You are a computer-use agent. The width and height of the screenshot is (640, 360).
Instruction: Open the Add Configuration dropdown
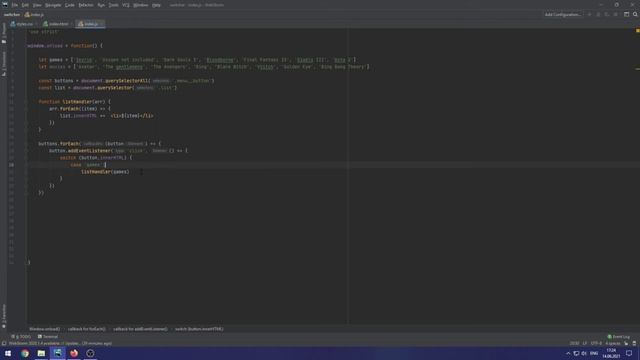point(563,15)
